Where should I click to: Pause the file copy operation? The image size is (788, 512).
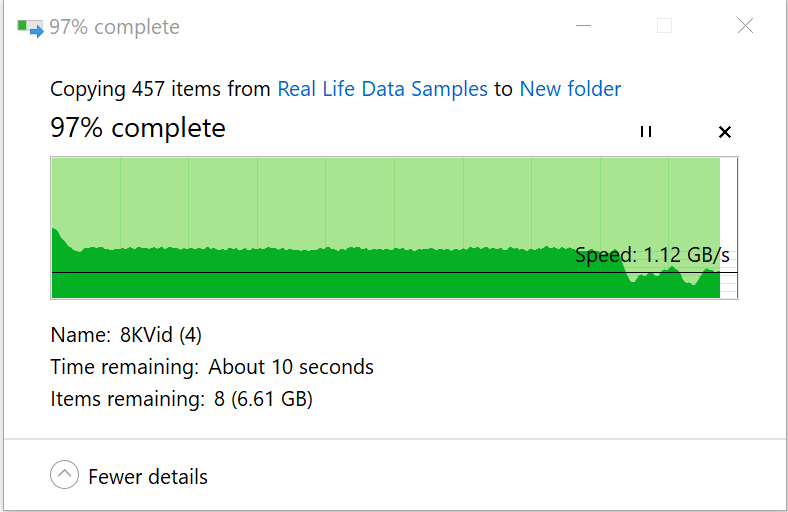click(646, 132)
